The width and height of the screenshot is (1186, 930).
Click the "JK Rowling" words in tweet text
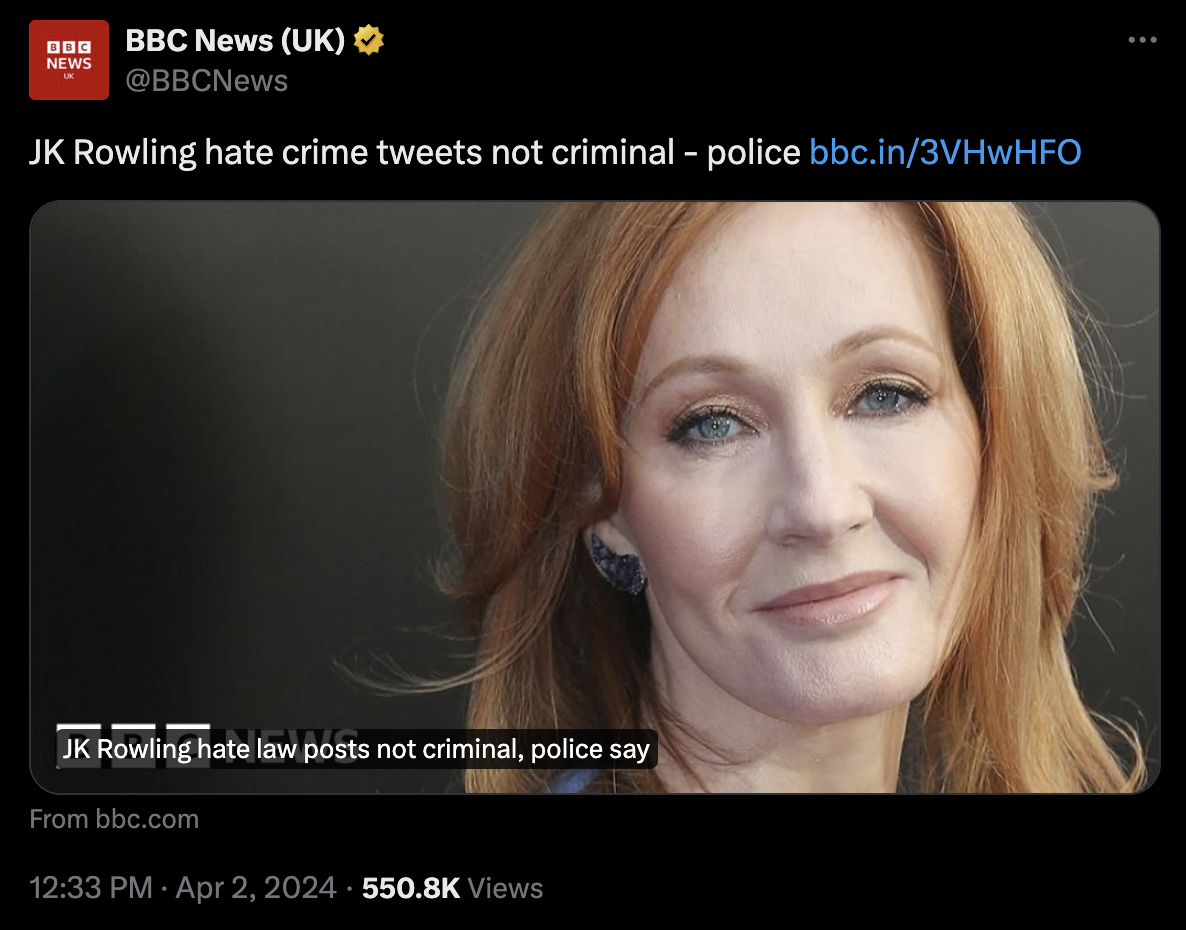pos(112,152)
